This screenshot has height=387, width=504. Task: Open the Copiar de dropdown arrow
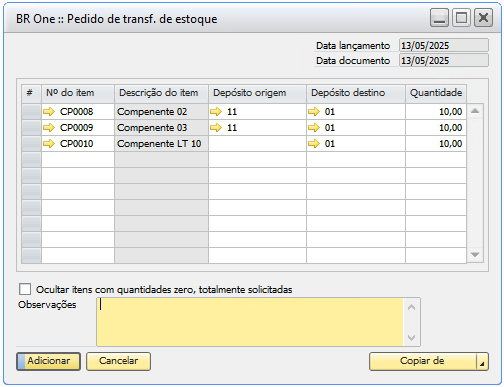(482, 362)
